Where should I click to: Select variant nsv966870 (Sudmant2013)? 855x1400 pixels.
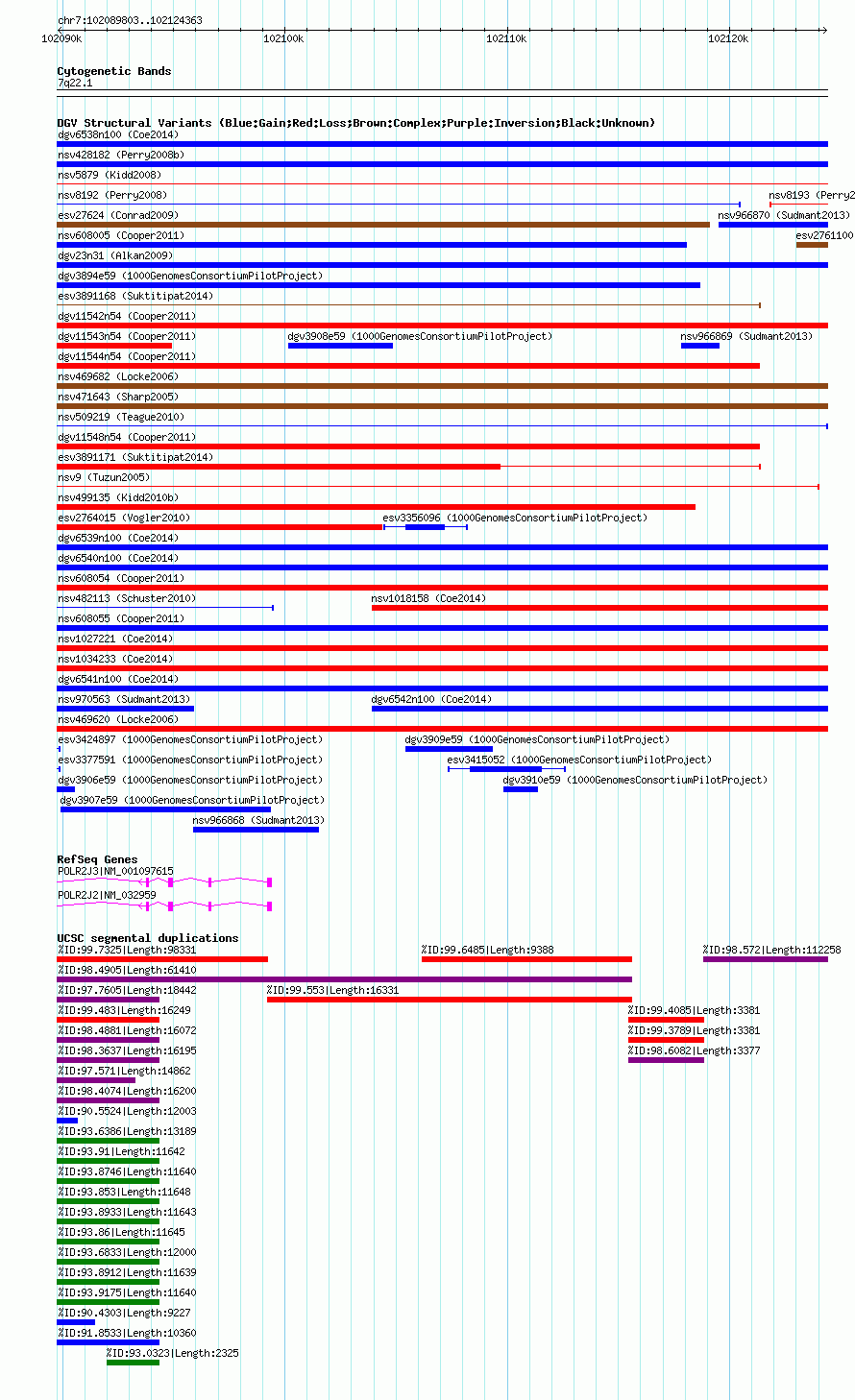773,225
